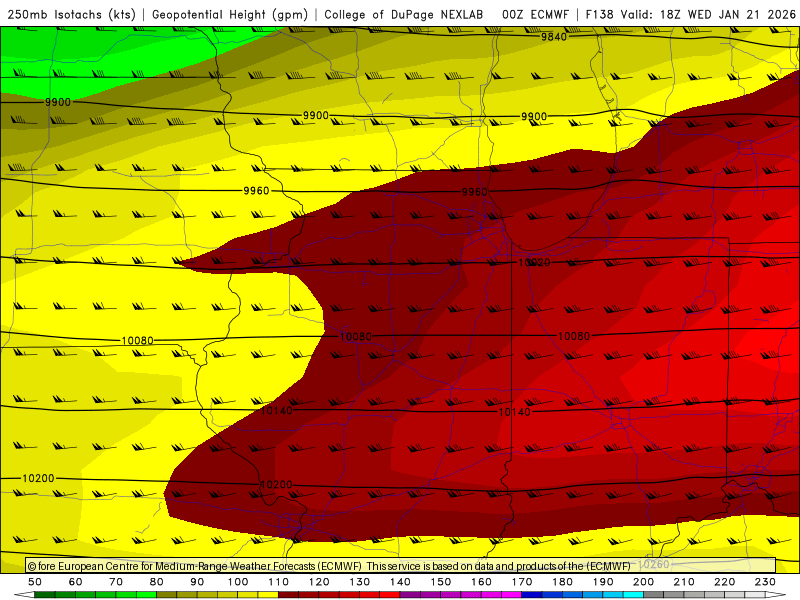The height and width of the screenshot is (600, 800).
Task: Click the 70 knot legend label
Action: [116, 582]
